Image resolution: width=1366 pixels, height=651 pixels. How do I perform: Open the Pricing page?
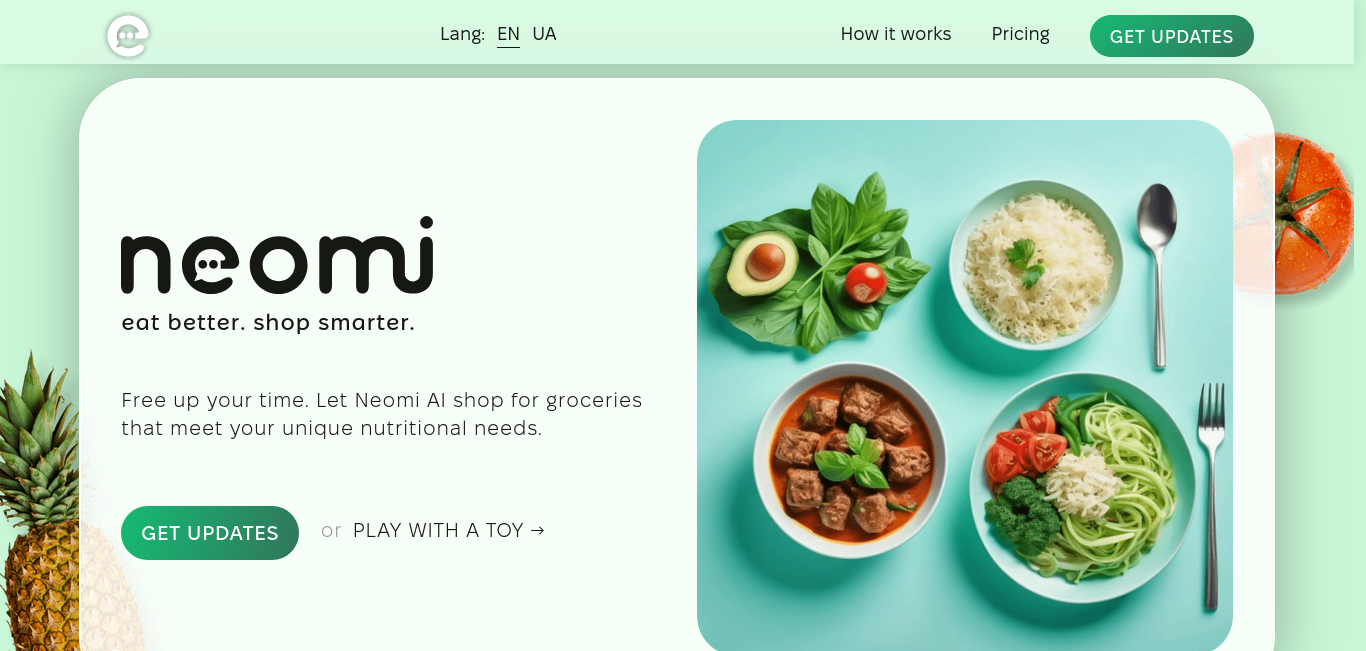point(1020,34)
